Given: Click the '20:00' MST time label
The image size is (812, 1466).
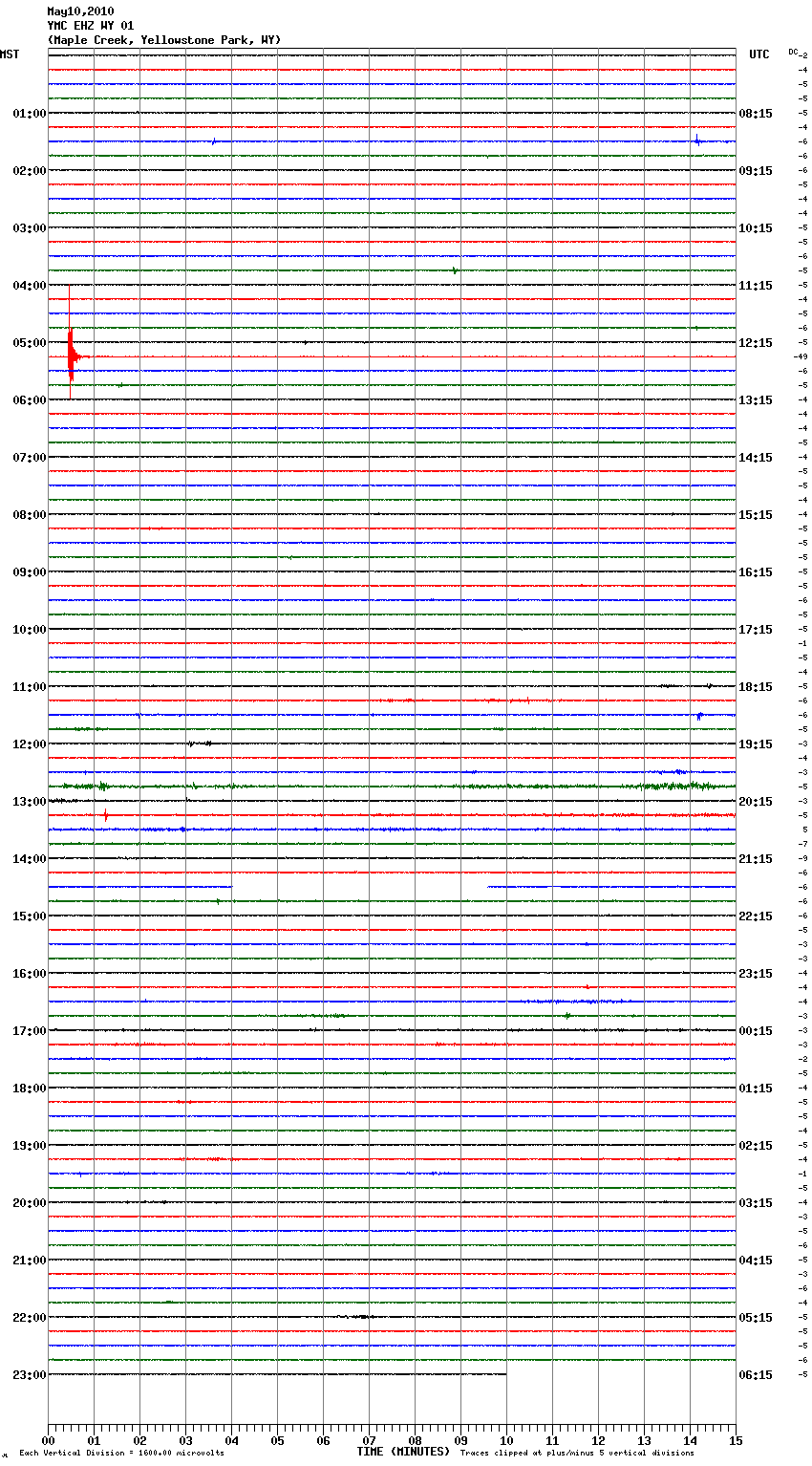Looking at the screenshot, I should pos(30,1203).
